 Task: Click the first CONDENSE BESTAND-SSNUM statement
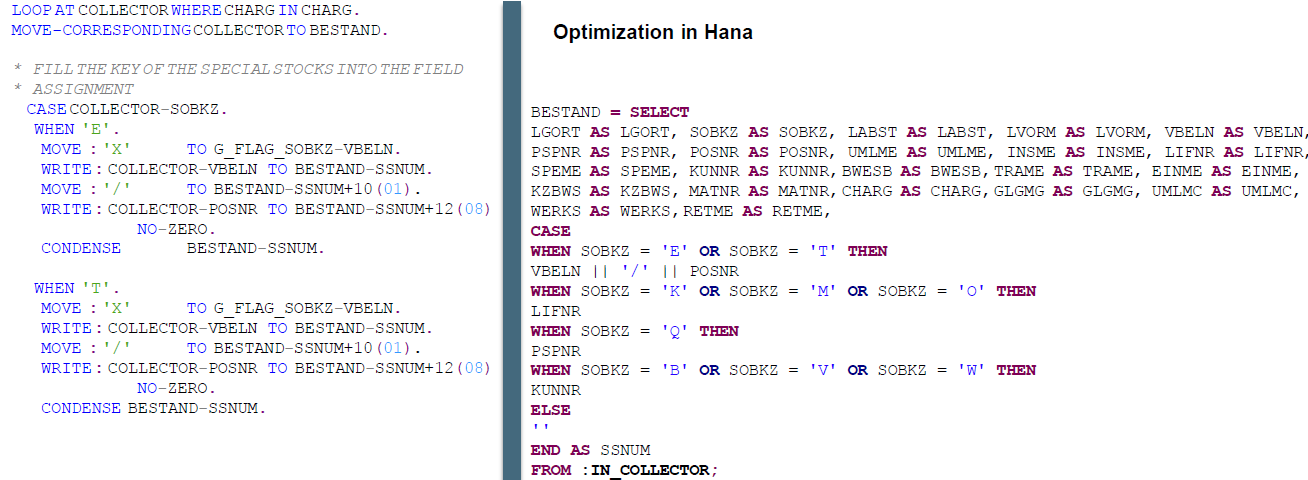tap(182, 248)
